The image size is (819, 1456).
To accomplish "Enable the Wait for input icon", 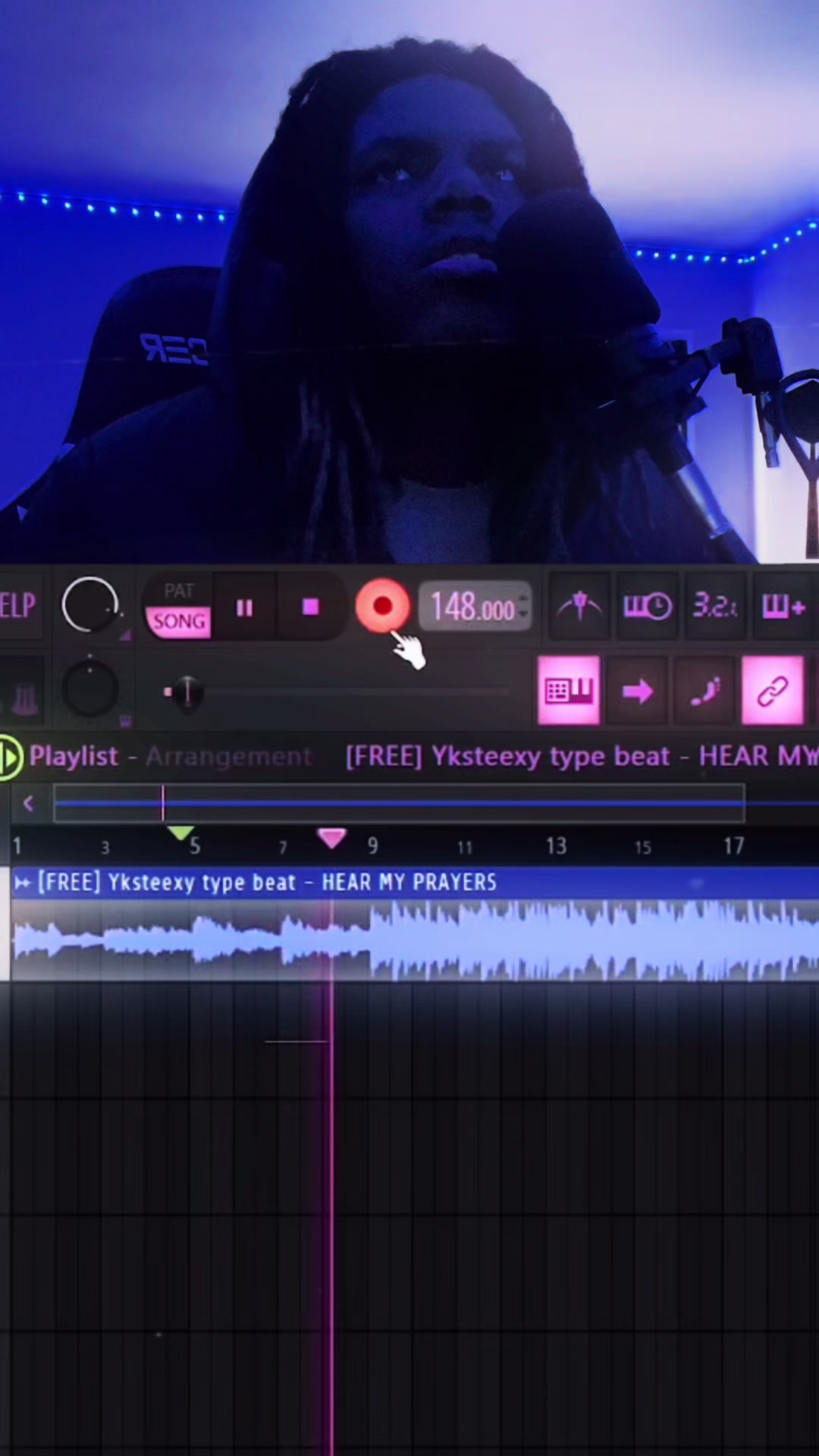I will click(647, 606).
